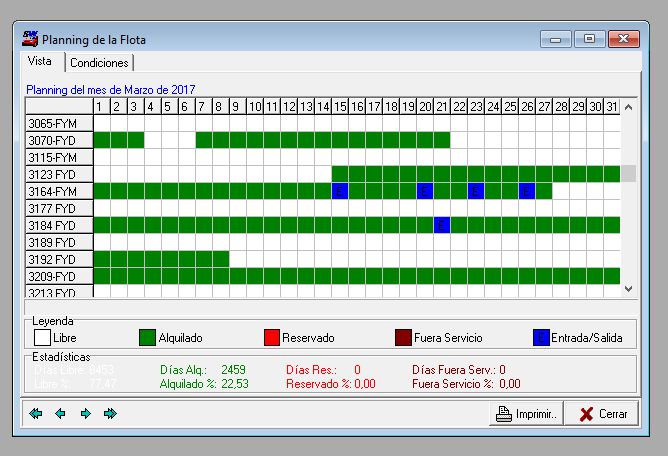Click the Planning del mes de Marzo de 2017 heading

click(x=111, y=89)
